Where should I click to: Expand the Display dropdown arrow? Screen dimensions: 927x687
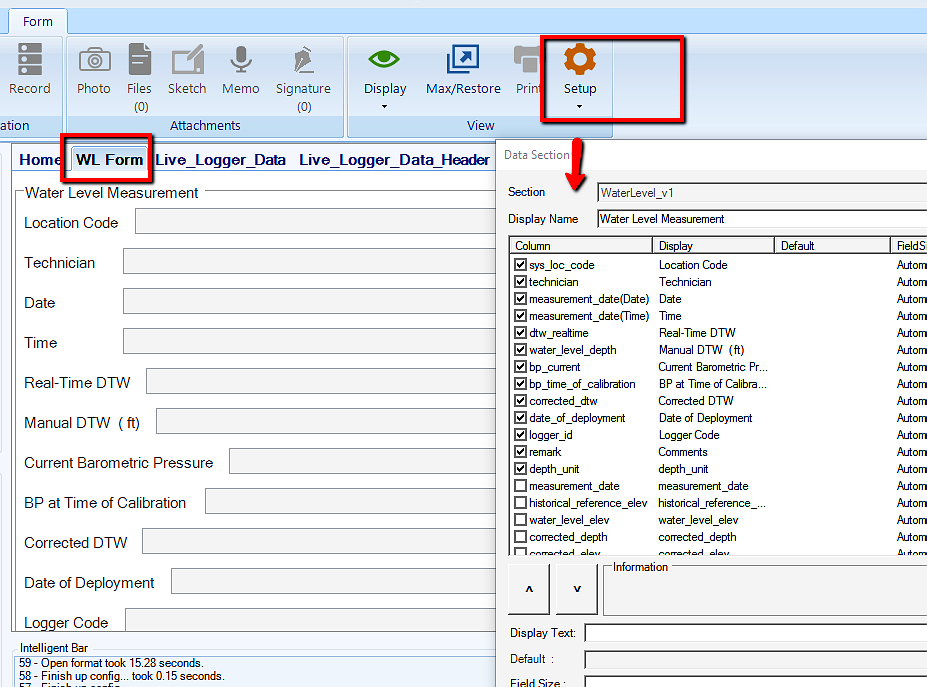pyautogui.click(x=385, y=106)
